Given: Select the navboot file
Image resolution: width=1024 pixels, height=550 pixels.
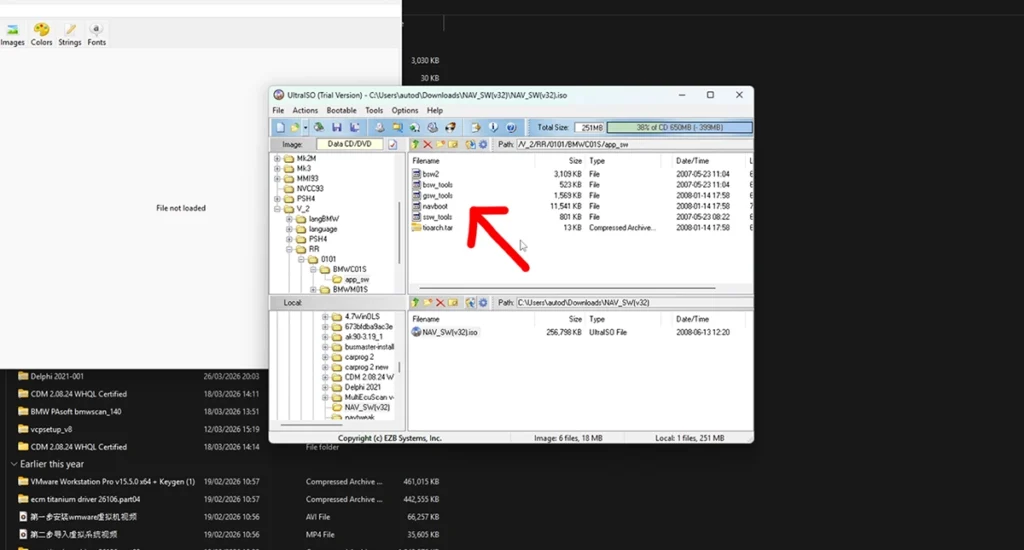Looking at the screenshot, I should [x=435, y=206].
